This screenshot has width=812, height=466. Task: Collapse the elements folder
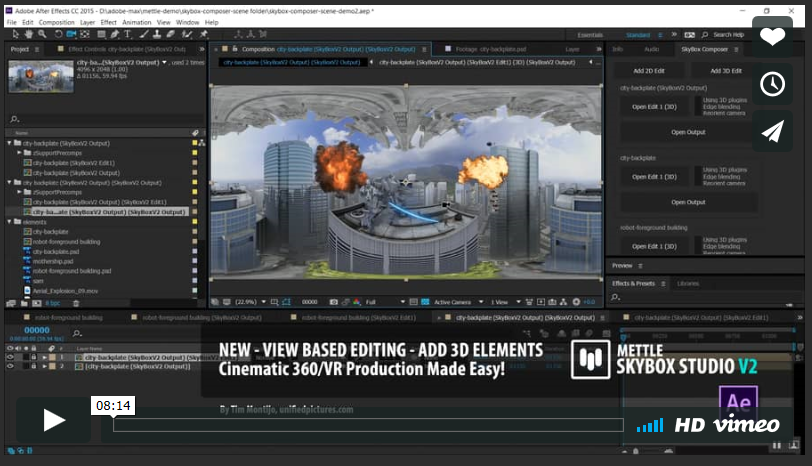[9, 222]
